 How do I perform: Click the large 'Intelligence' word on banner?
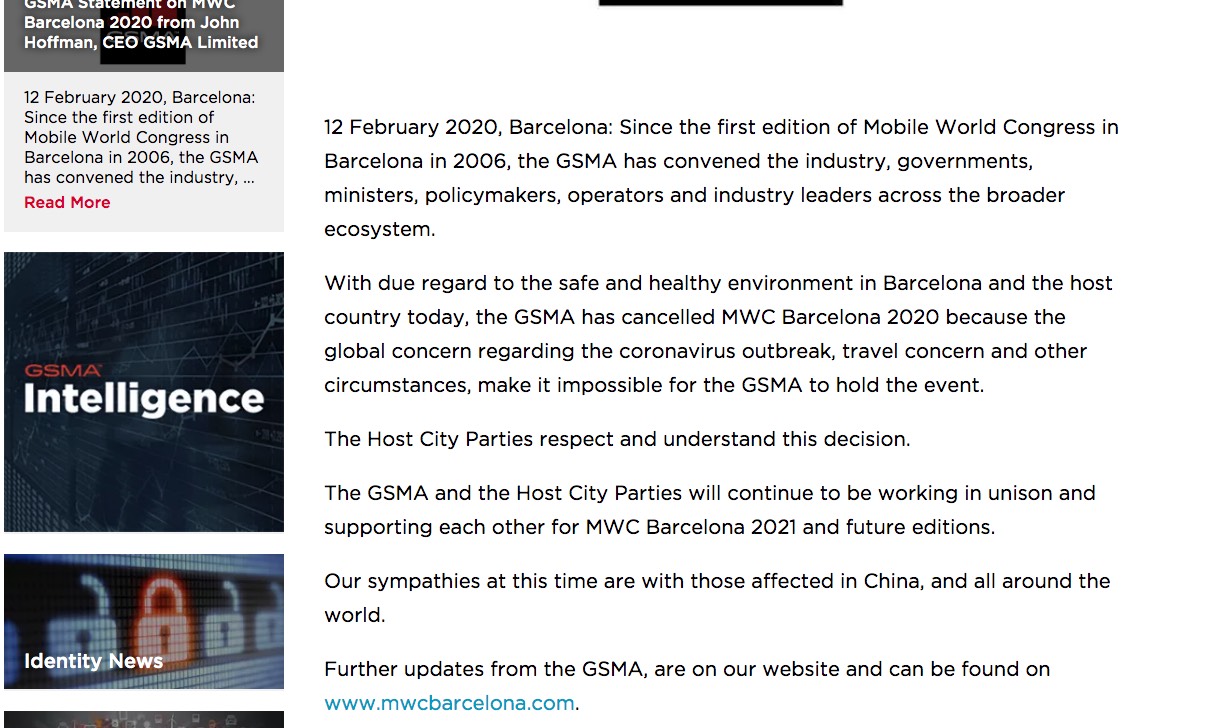[144, 399]
